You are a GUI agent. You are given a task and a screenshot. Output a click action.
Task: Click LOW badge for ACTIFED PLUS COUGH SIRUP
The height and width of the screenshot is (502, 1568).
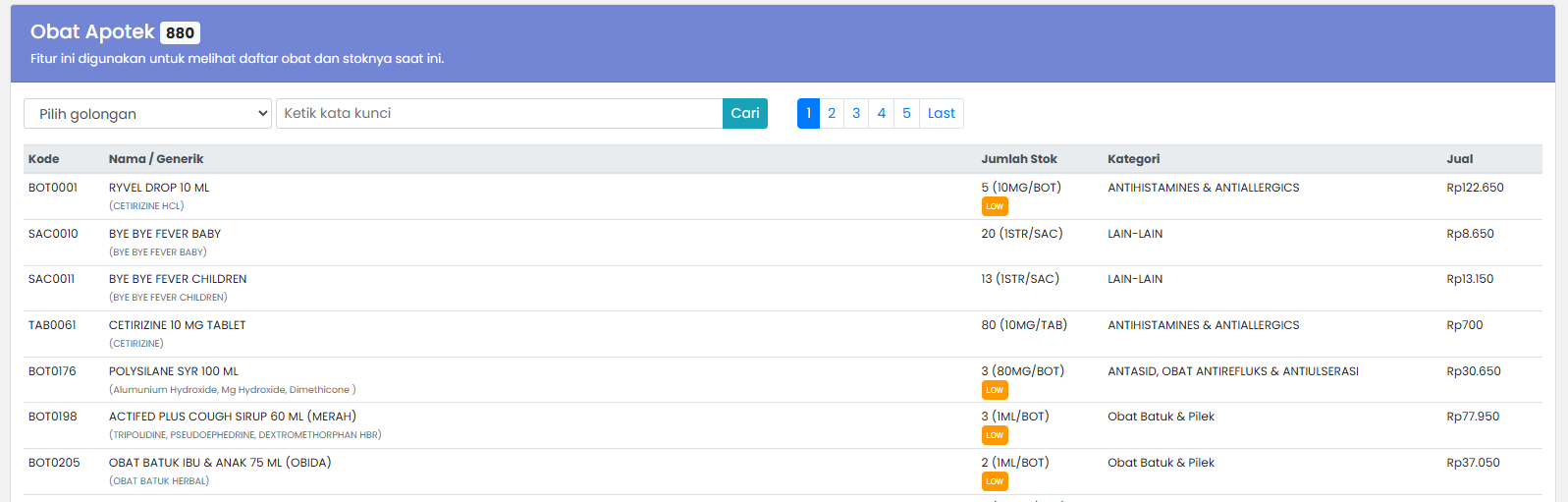coord(995,435)
